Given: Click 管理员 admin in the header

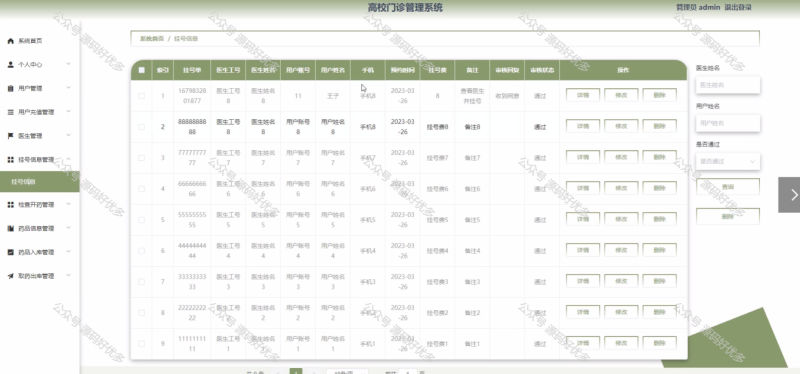Looking at the screenshot, I should 698,7.
